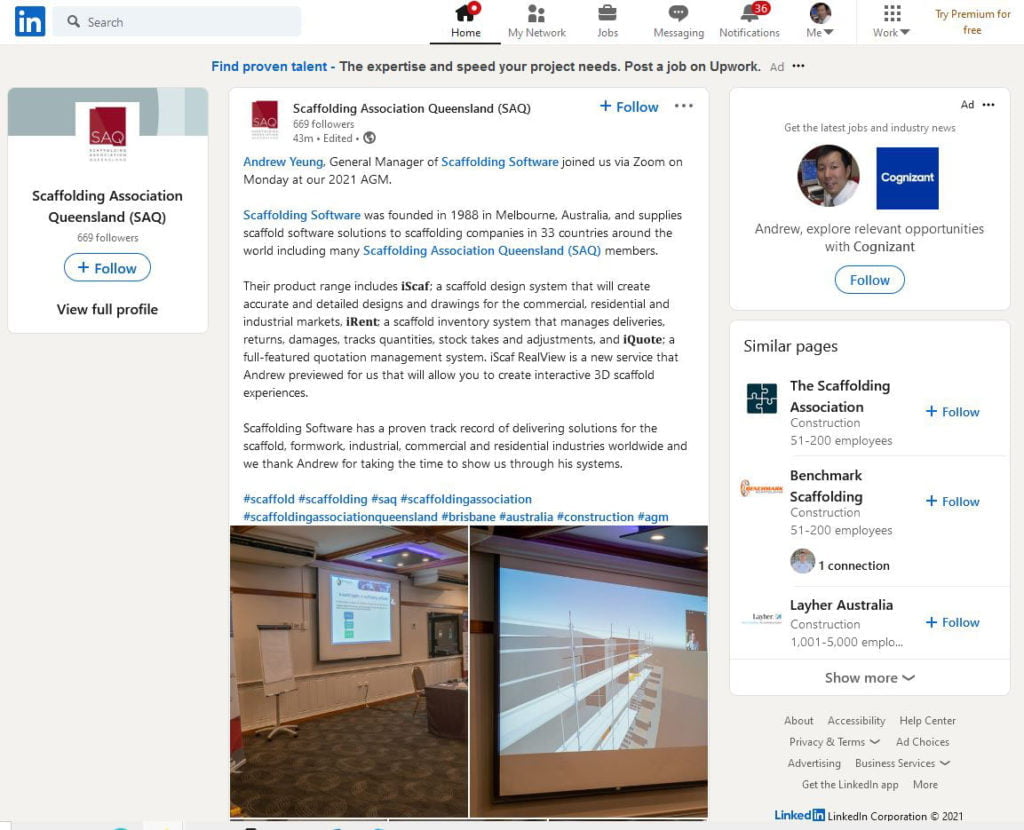Open The Scaffolding Association puzzle logo
Screen dimensions: 1024x830
click(x=761, y=398)
